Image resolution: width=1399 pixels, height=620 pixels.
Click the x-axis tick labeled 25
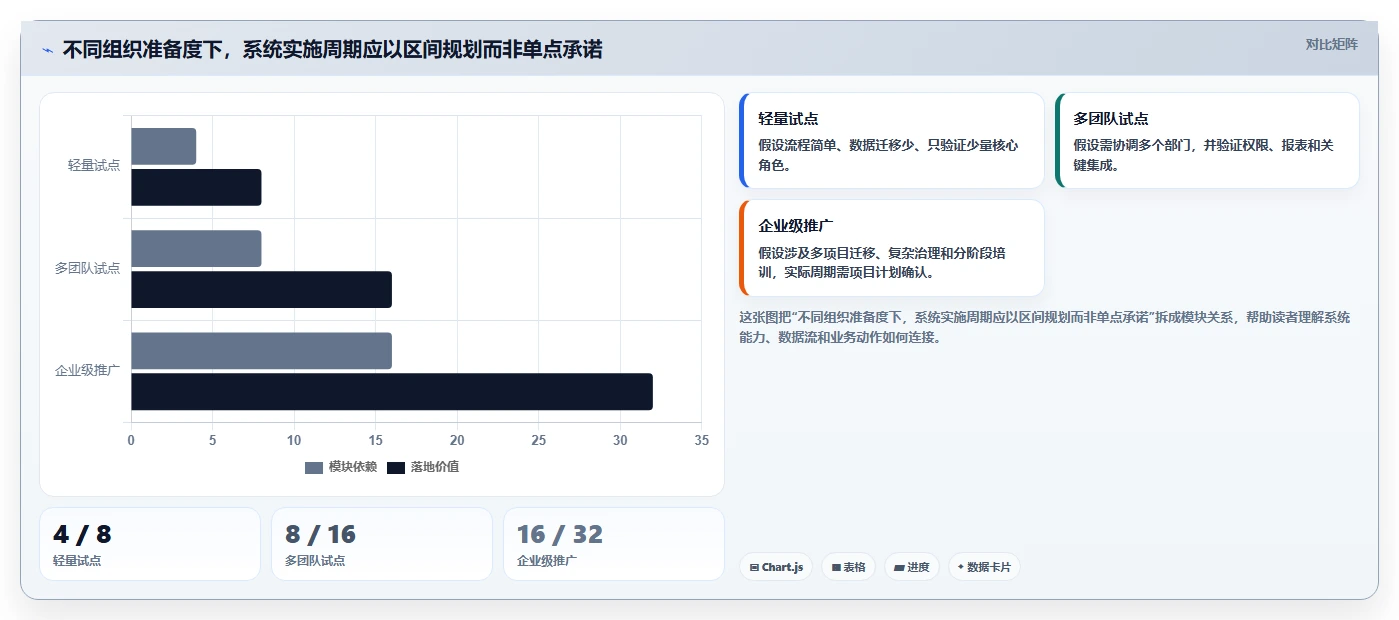(539, 440)
